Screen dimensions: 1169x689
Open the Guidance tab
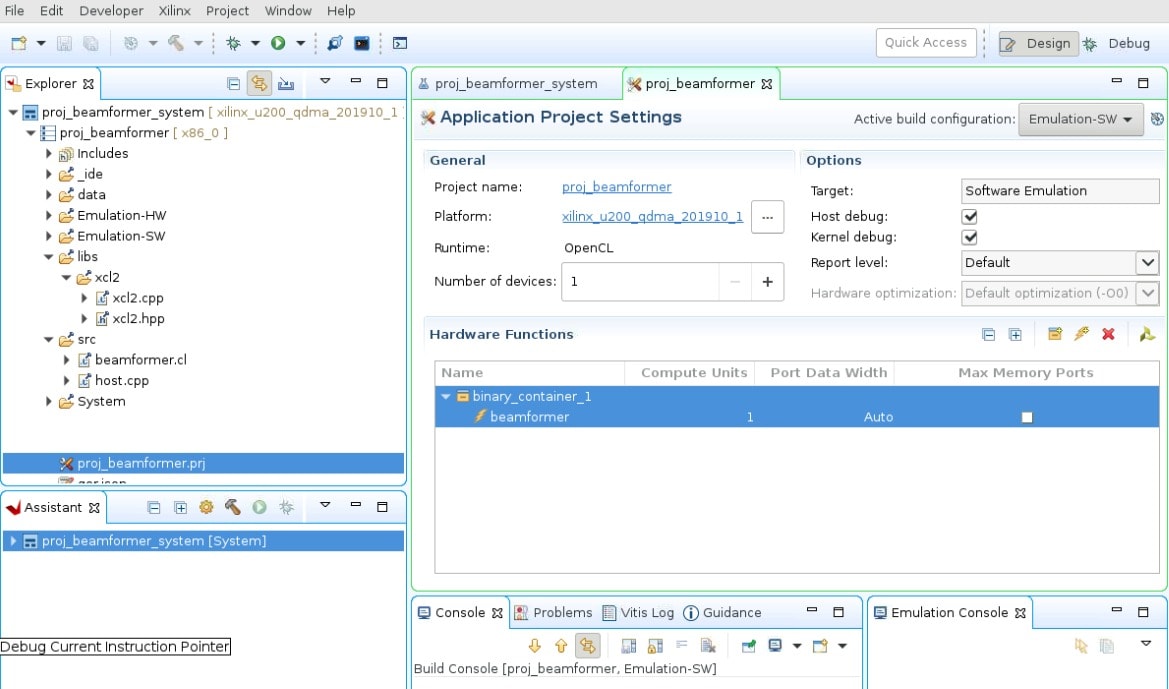722,612
